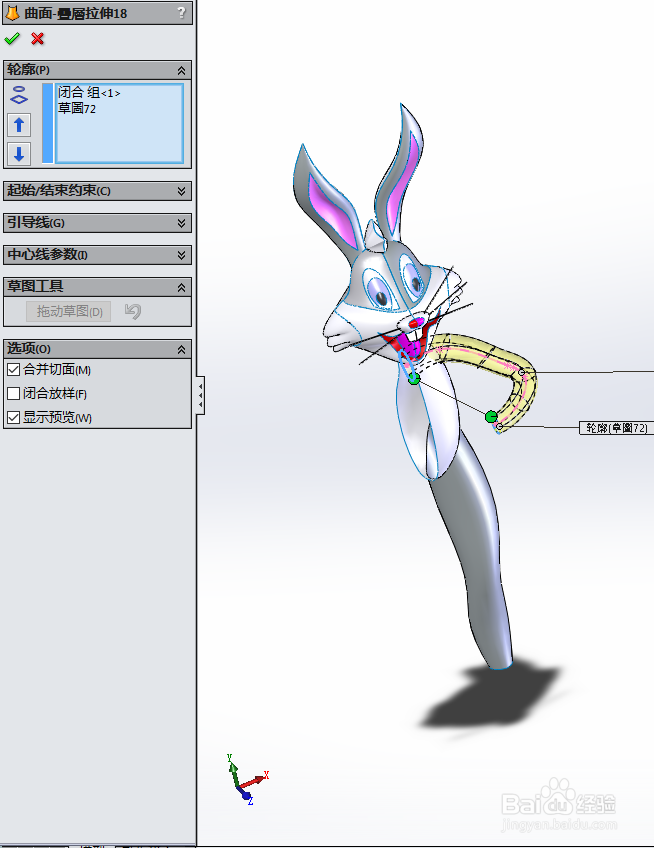The height and width of the screenshot is (848, 654).
Task: Click the profile selection icon beside list
Action: pyautogui.click(x=19, y=95)
